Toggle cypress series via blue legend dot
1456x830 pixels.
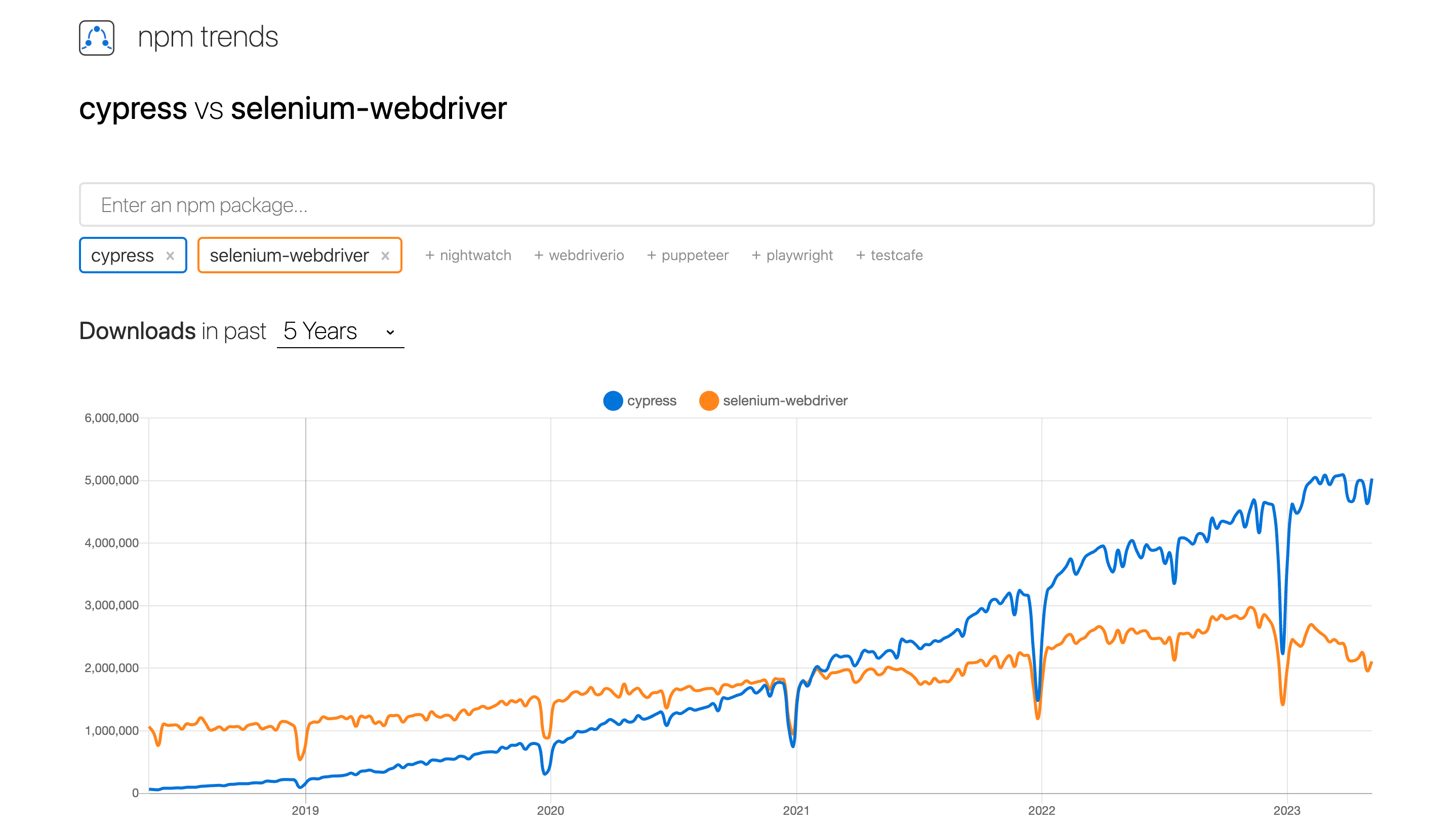pyautogui.click(x=612, y=401)
